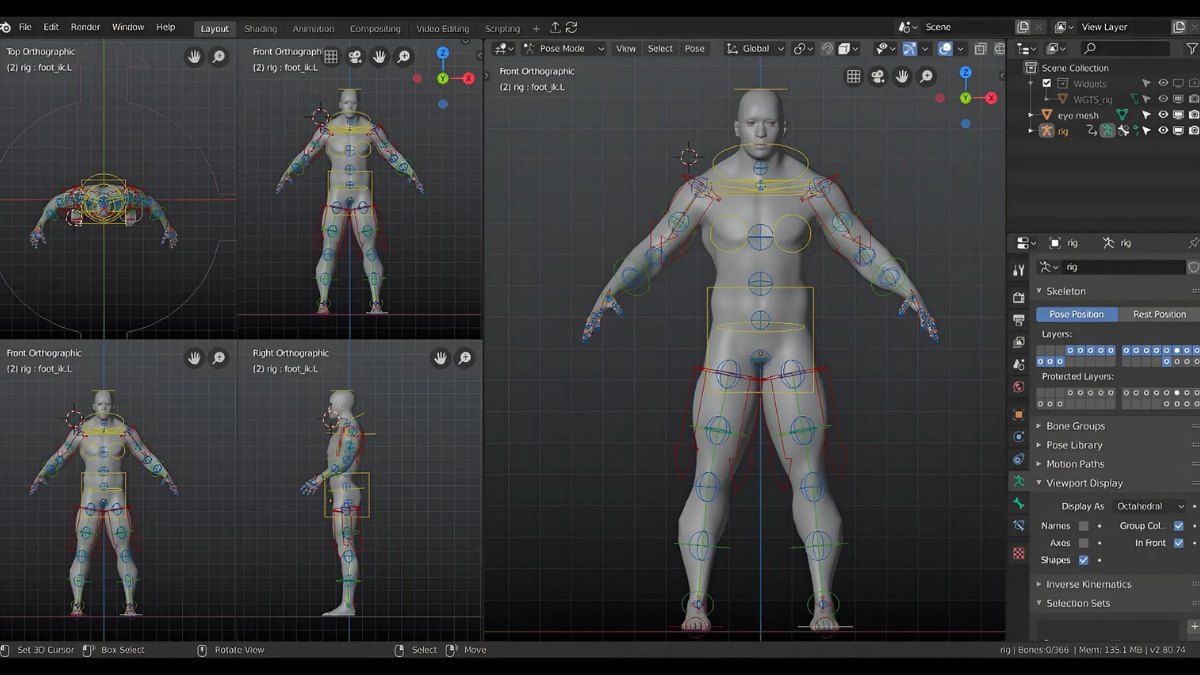
Task: Click the red X axis gizmo in main viewport
Action: 991,98
